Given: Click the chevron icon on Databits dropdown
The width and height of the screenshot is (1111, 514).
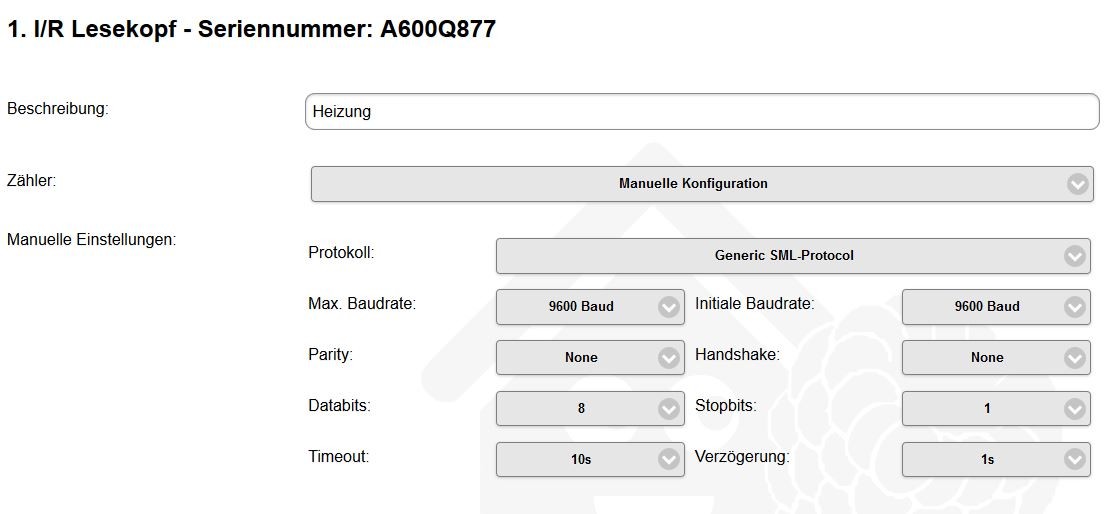Looking at the screenshot, I should tap(669, 409).
